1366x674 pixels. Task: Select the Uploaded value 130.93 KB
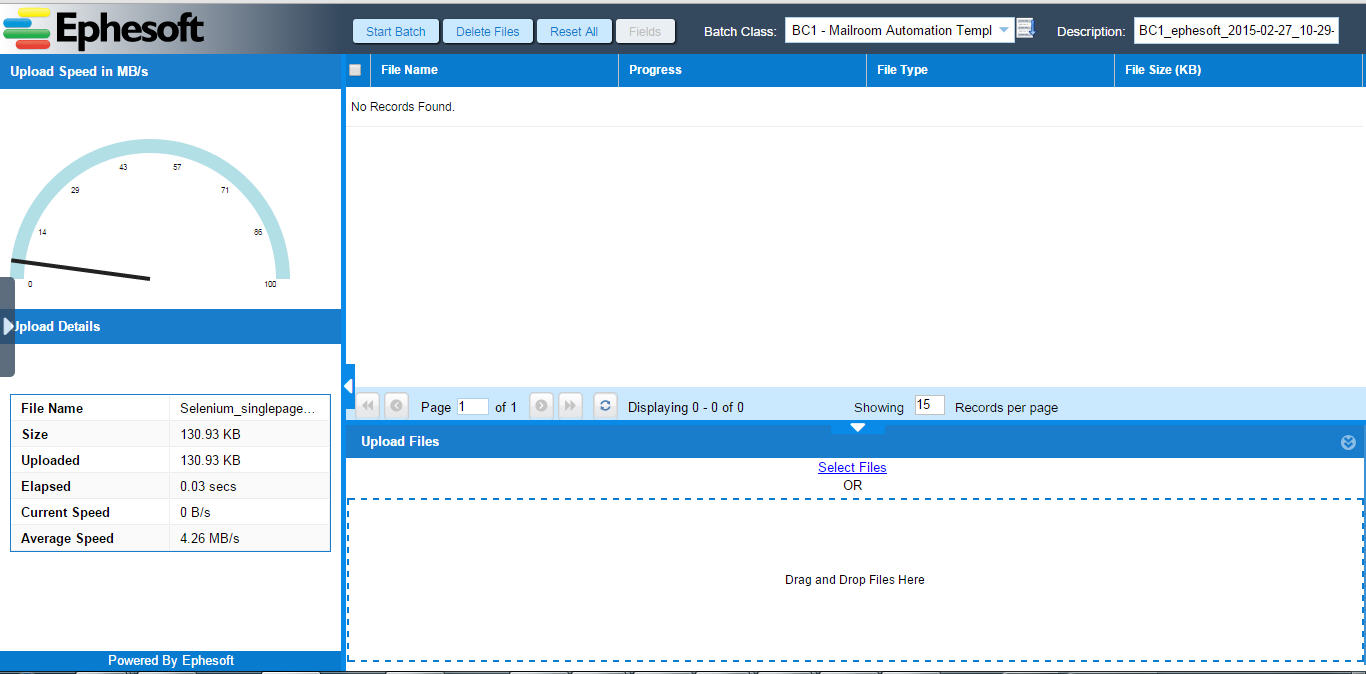click(210, 460)
